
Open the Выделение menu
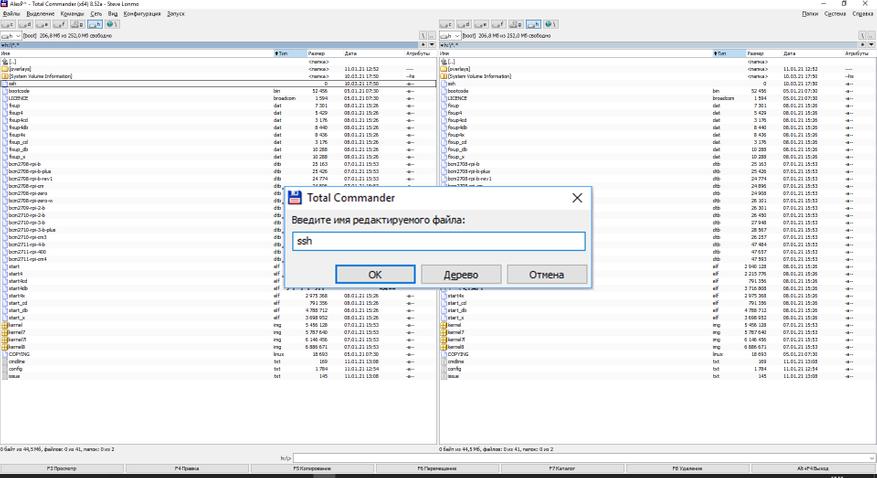[41, 13]
